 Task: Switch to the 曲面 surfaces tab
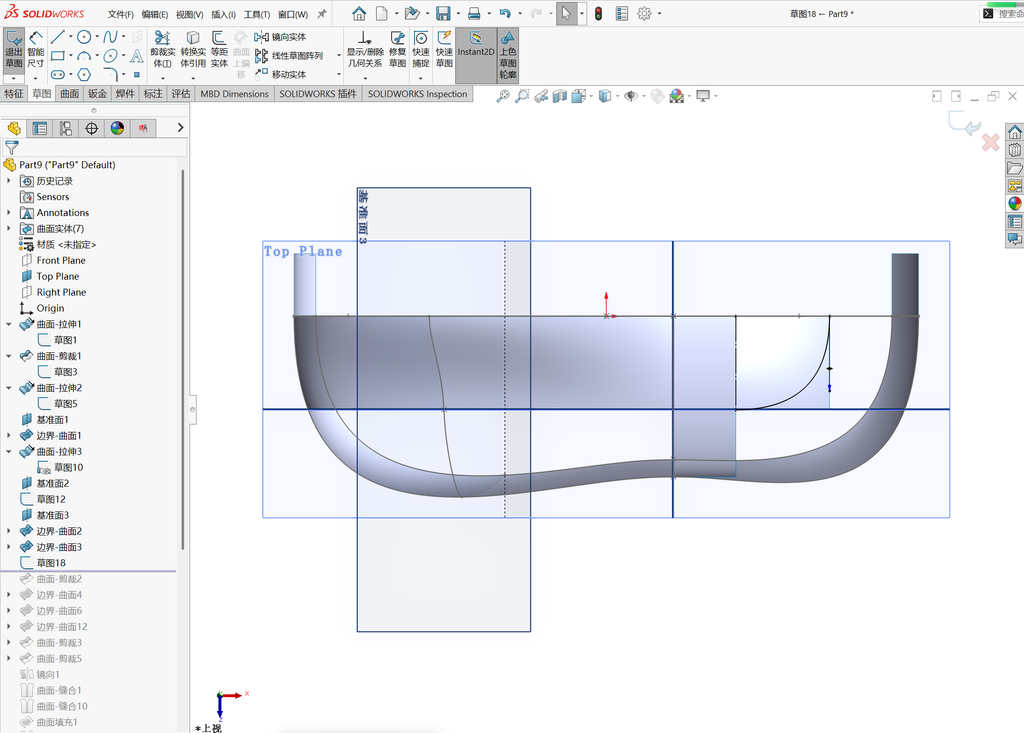[70, 94]
